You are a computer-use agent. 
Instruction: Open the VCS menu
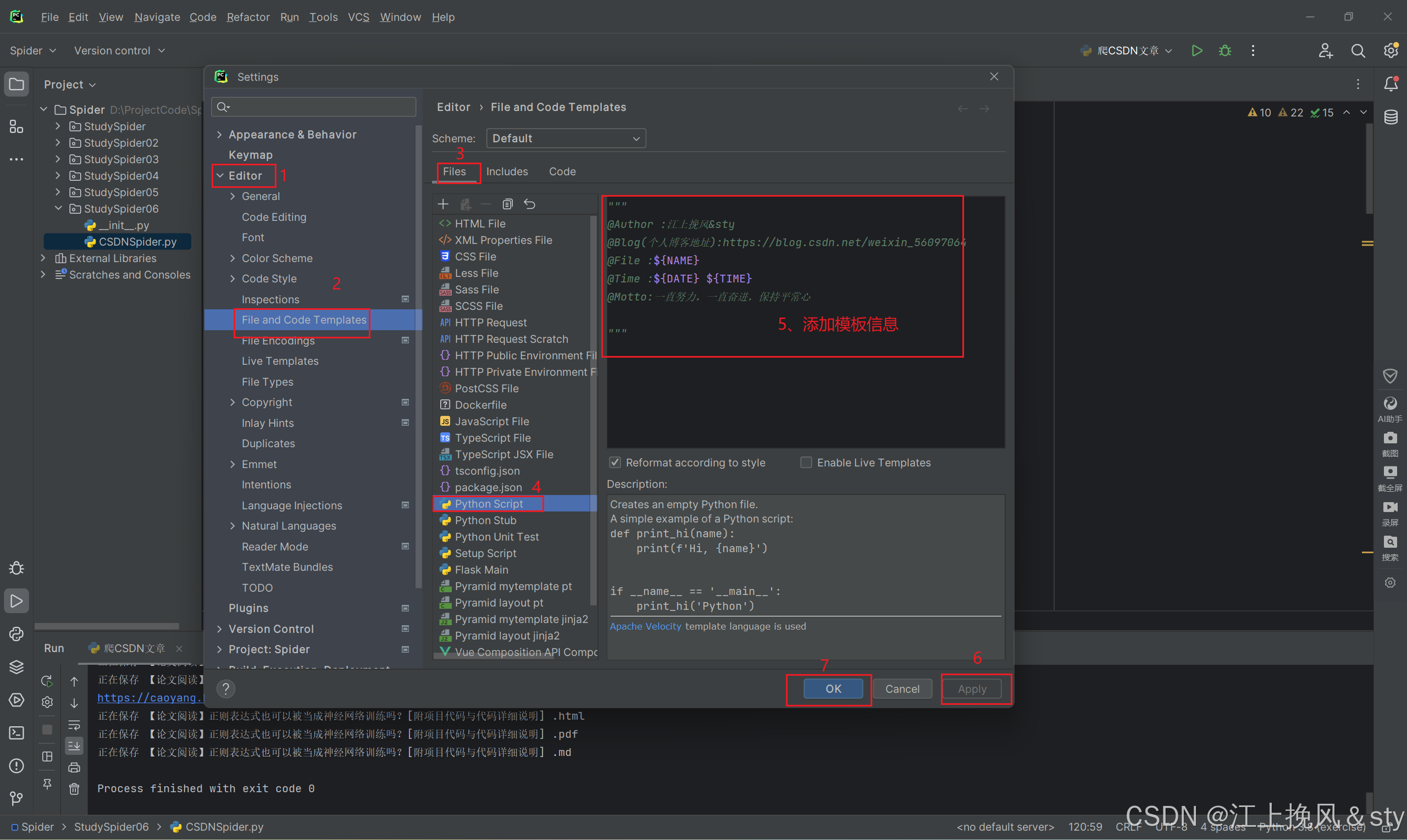click(x=358, y=17)
